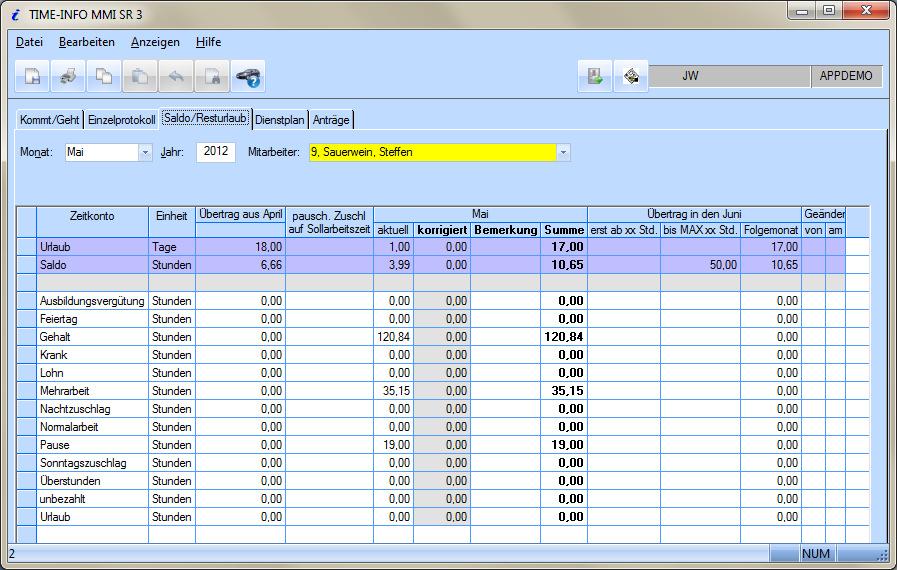The width and height of the screenshot is (897, 570).
Task: Select the unbezahlt row
Action: click(x=442, y=499)
